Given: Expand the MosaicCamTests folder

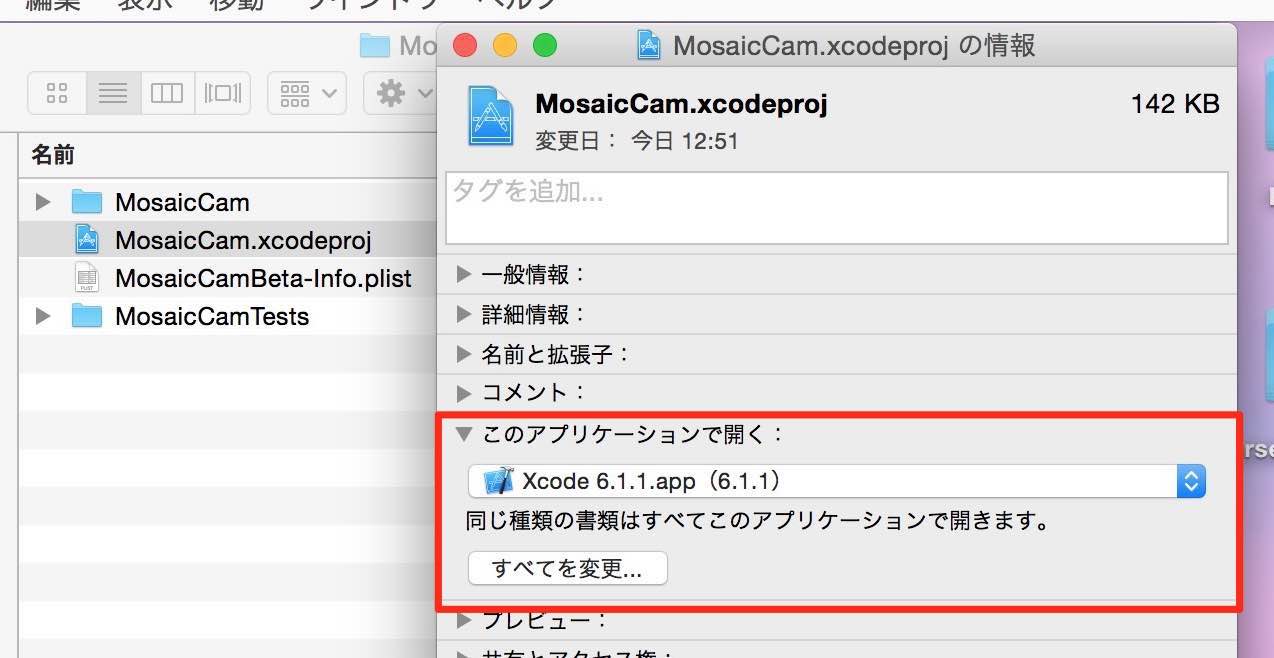Looking at the screenshot, I should [x=42, y=316].
